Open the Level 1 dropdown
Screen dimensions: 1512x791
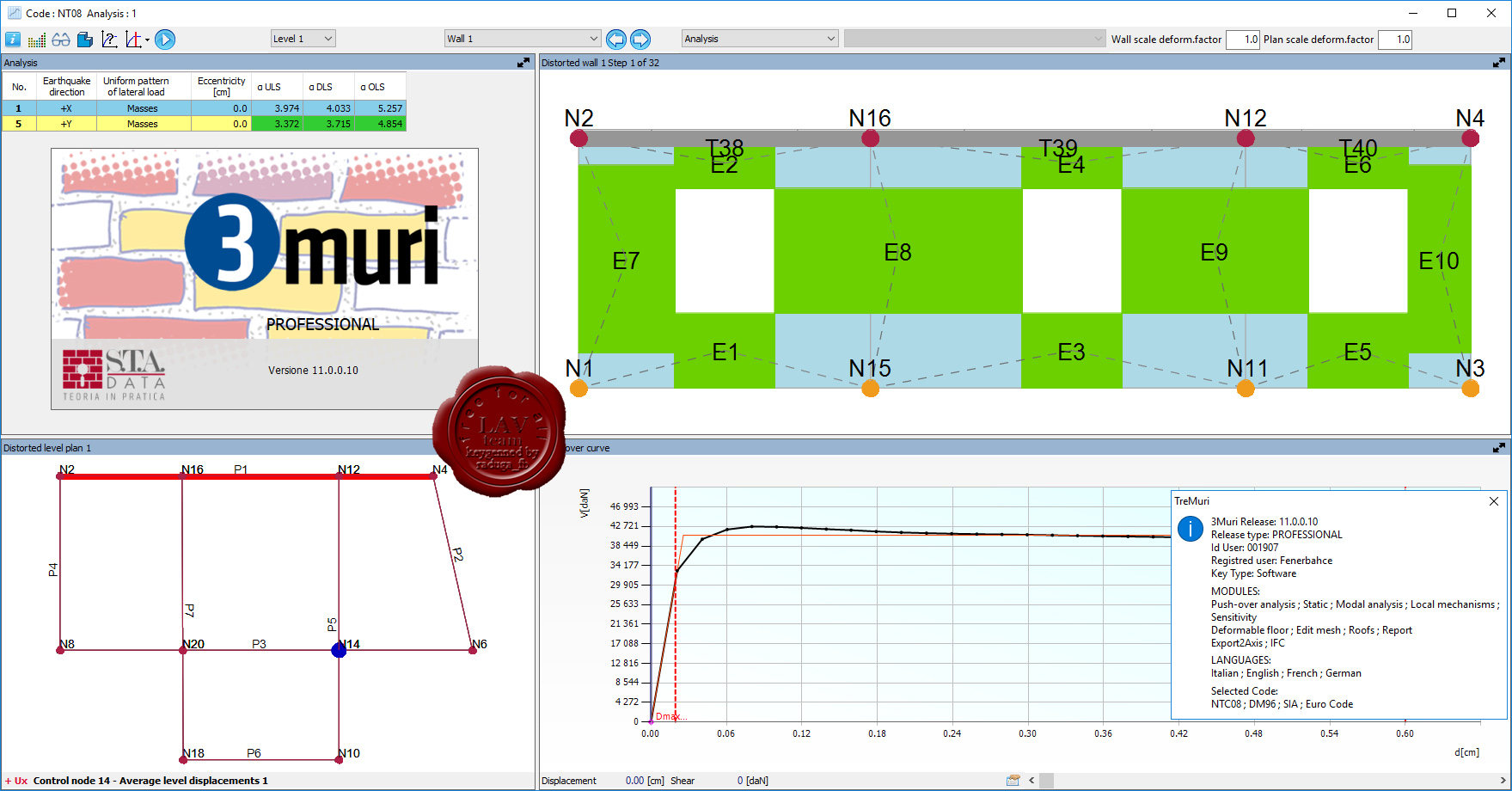303,39
